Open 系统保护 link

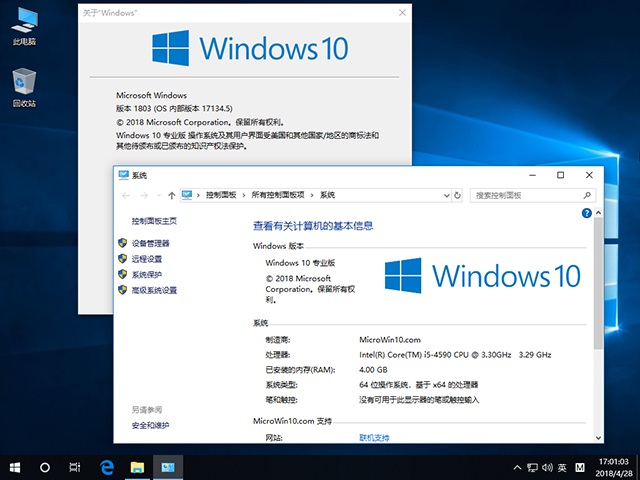coord(147,274)
